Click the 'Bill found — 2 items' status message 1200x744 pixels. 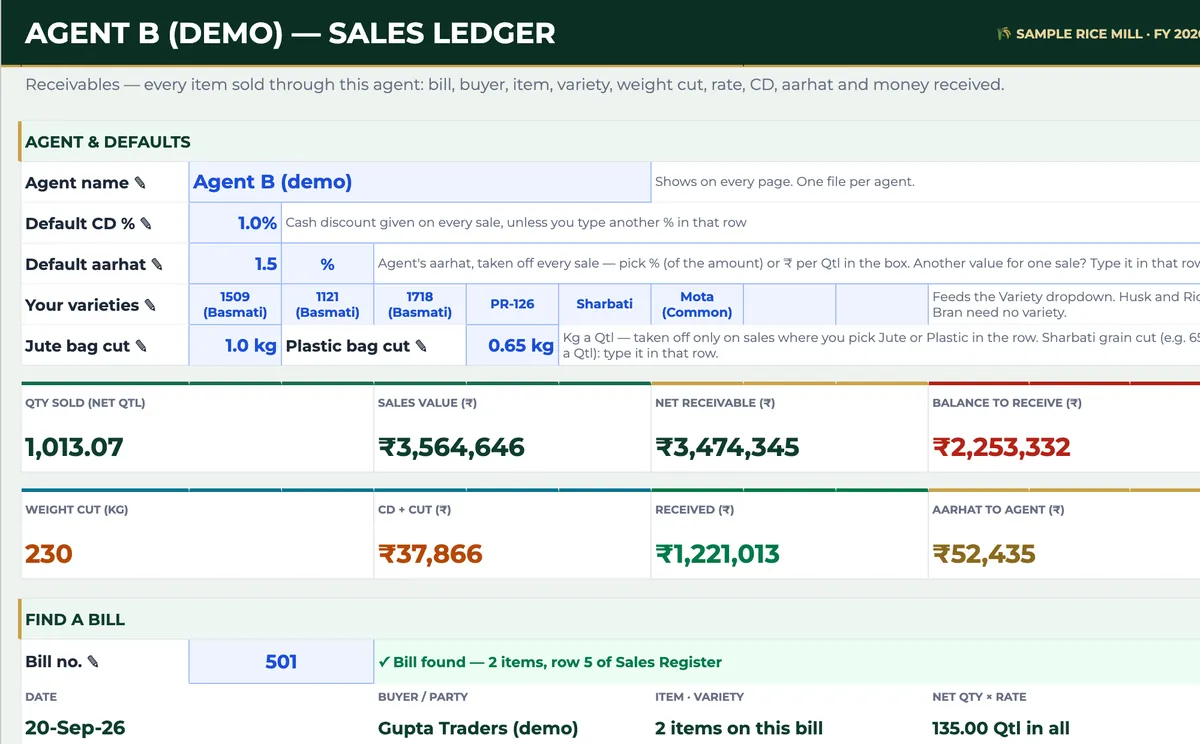pyautogui.click(x=550, y=662)
